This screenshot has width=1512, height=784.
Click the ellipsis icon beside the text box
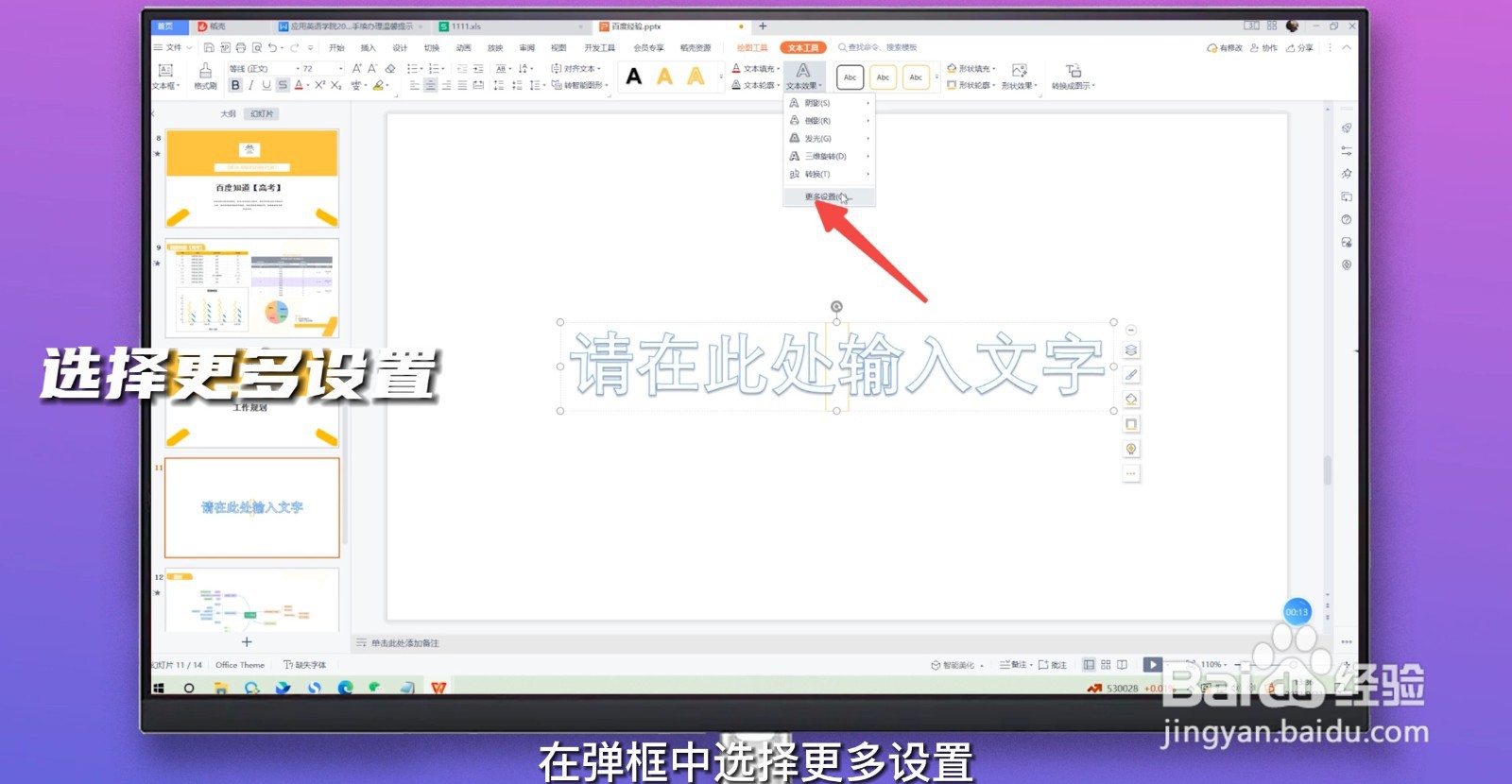click(x=1131, y=473)
